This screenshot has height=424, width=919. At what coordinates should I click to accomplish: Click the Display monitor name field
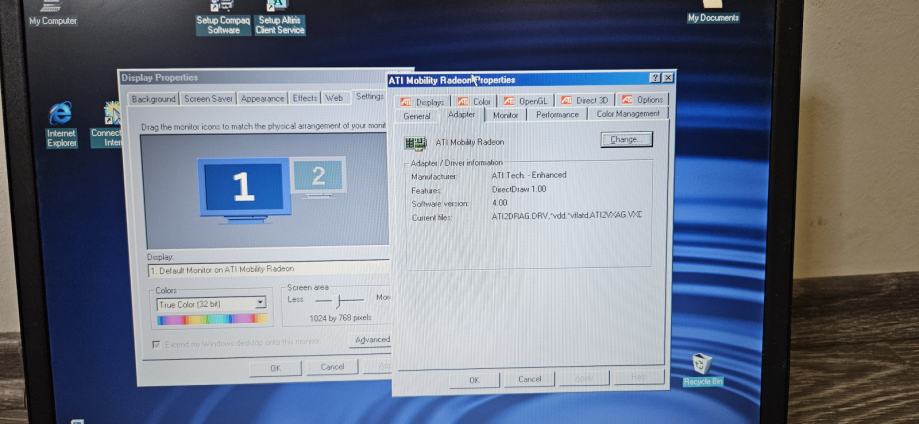pyautogui.click(x=268, y=269)
